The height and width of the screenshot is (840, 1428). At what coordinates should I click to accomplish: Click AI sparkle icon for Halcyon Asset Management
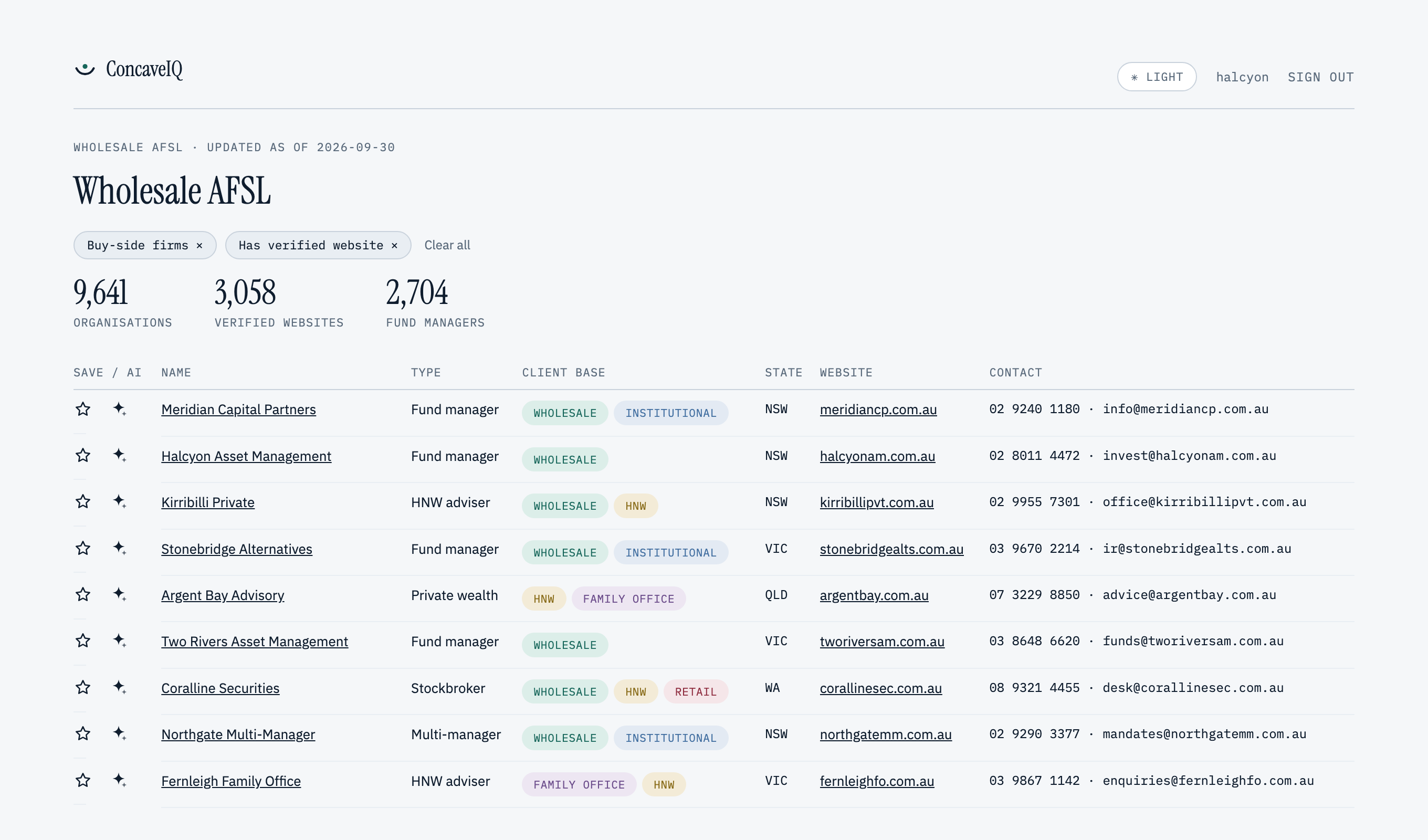pyautogui.click(x=119, y=455)
